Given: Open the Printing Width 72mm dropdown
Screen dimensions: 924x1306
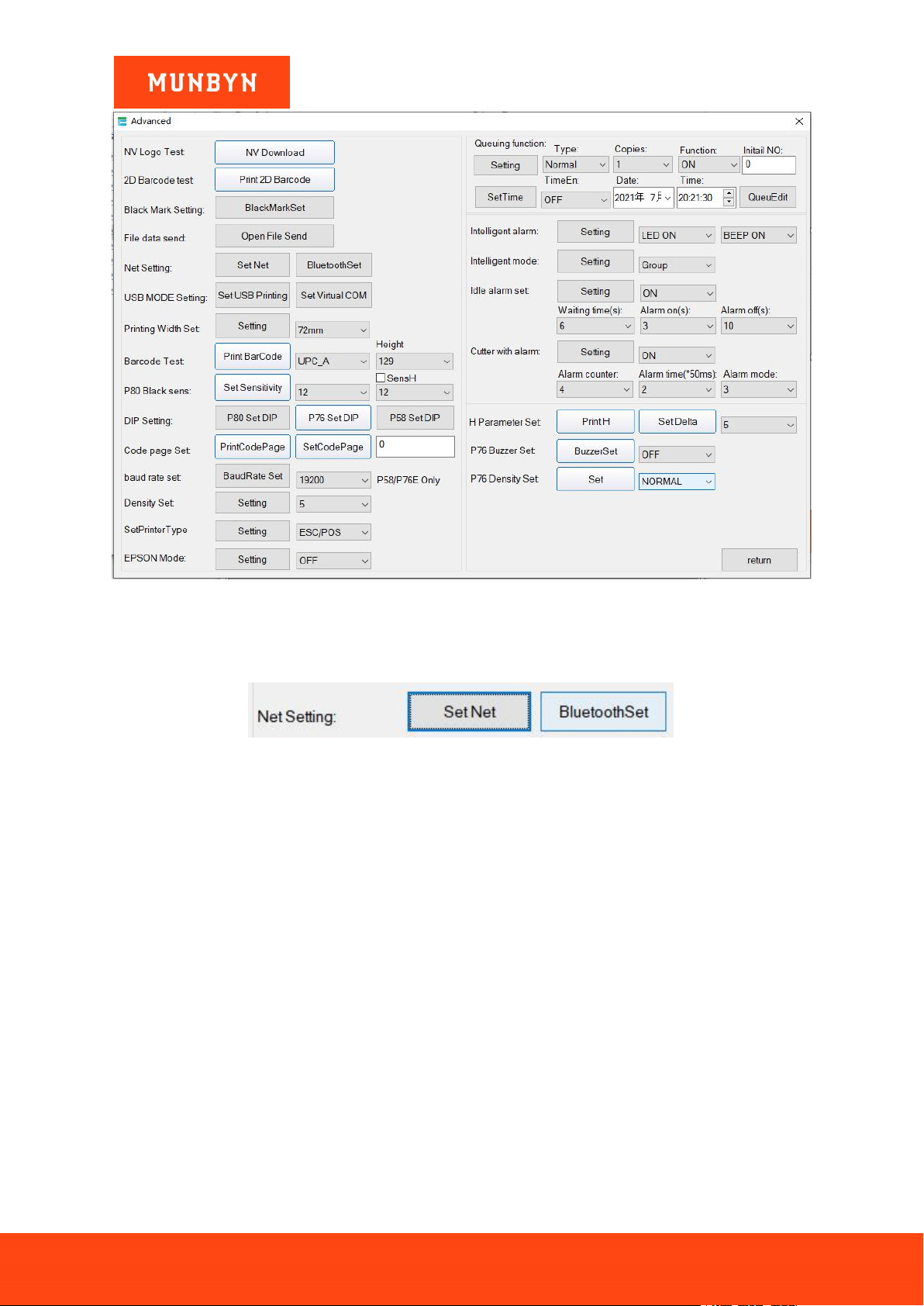Looking at the screenshot, I should [333, 330].
